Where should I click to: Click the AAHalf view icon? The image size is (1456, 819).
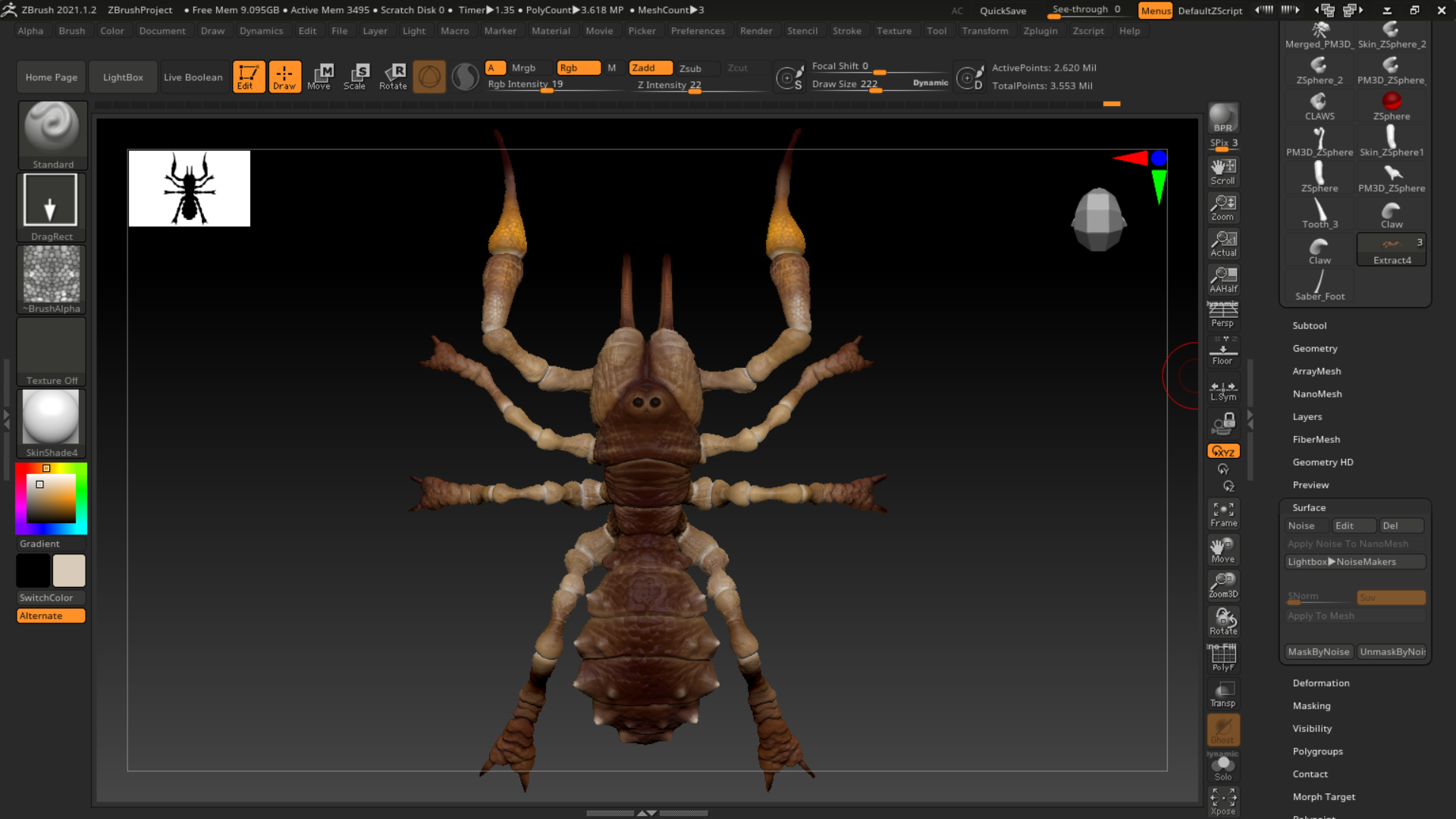pos(1223,279)
